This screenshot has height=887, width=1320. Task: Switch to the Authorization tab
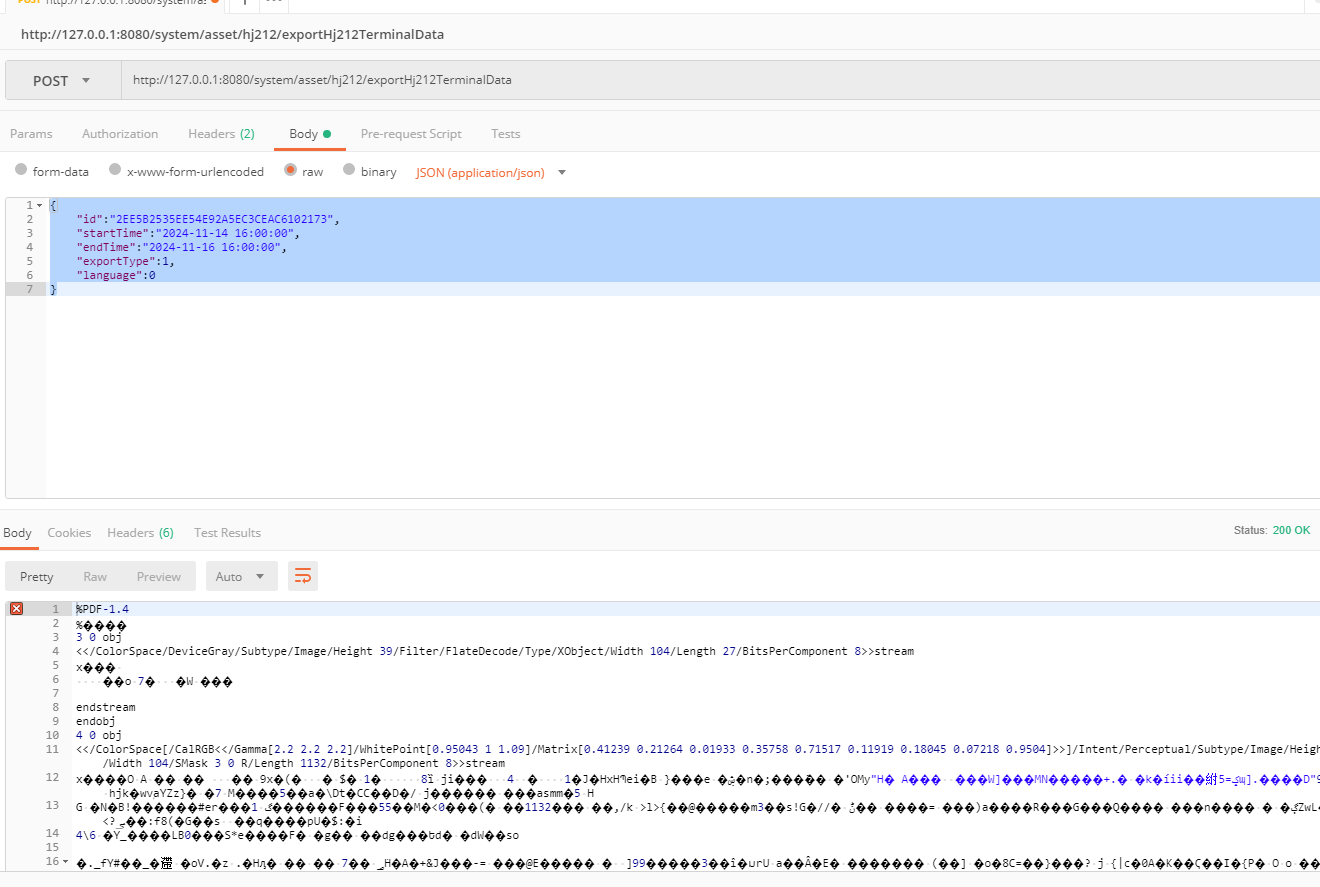(120, 134)
